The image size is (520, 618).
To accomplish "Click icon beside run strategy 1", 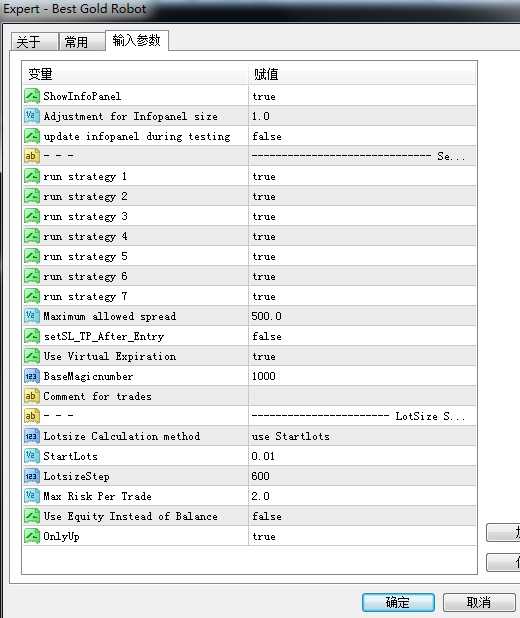I will [x=32, y=176].
